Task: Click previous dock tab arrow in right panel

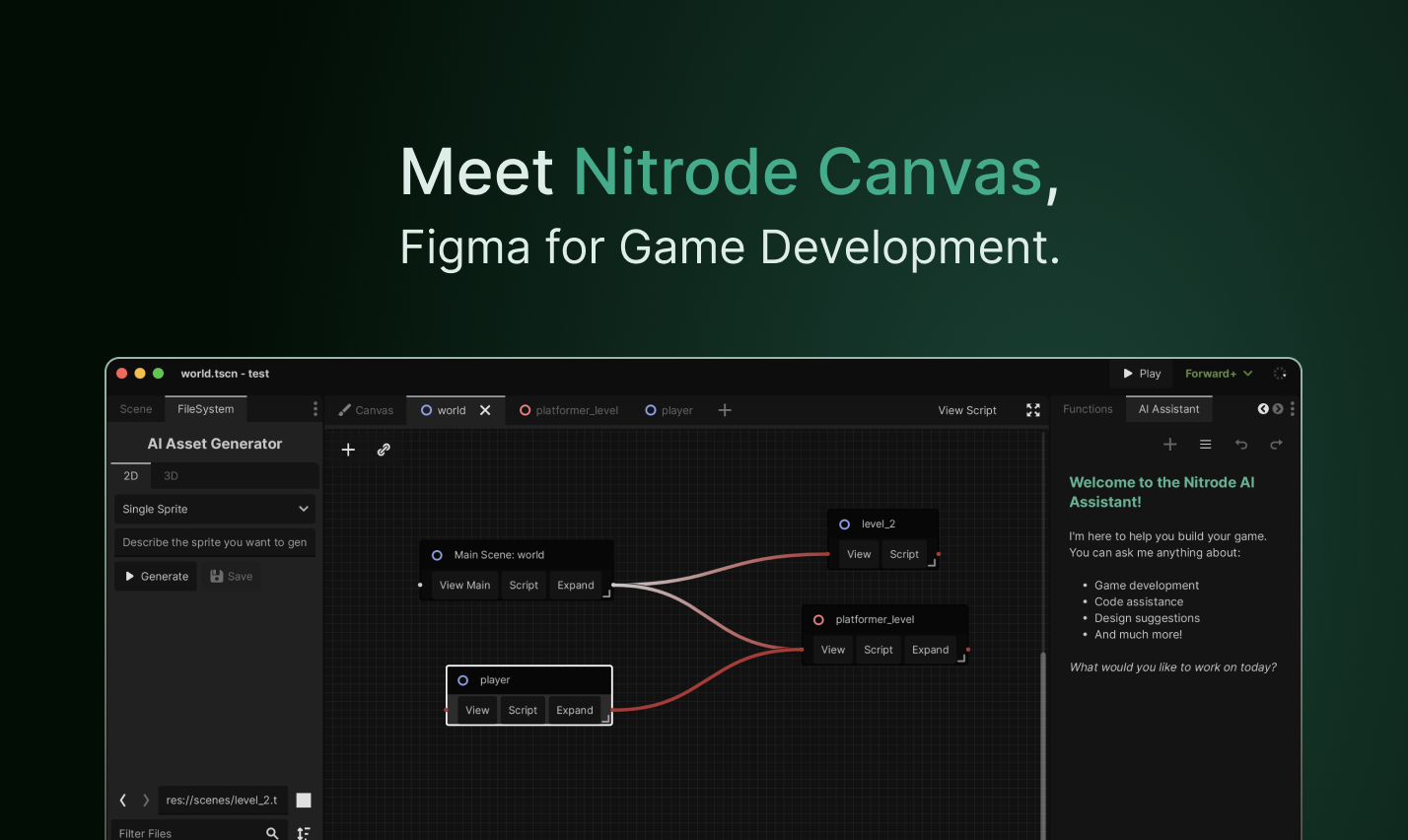Action: click(x=1263, y=409)
